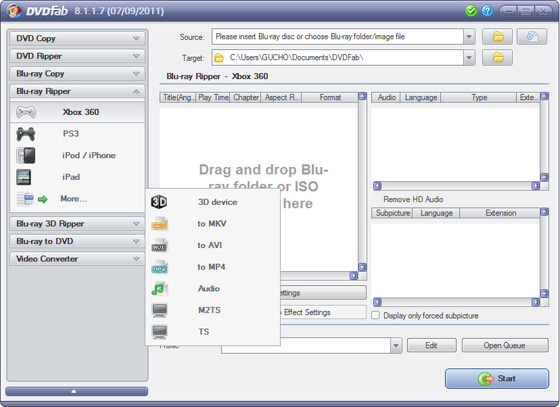This screenshot has width=560, height=407.
Task: Click the subpicture Extension column header
Action: click(x=500, y=213)
